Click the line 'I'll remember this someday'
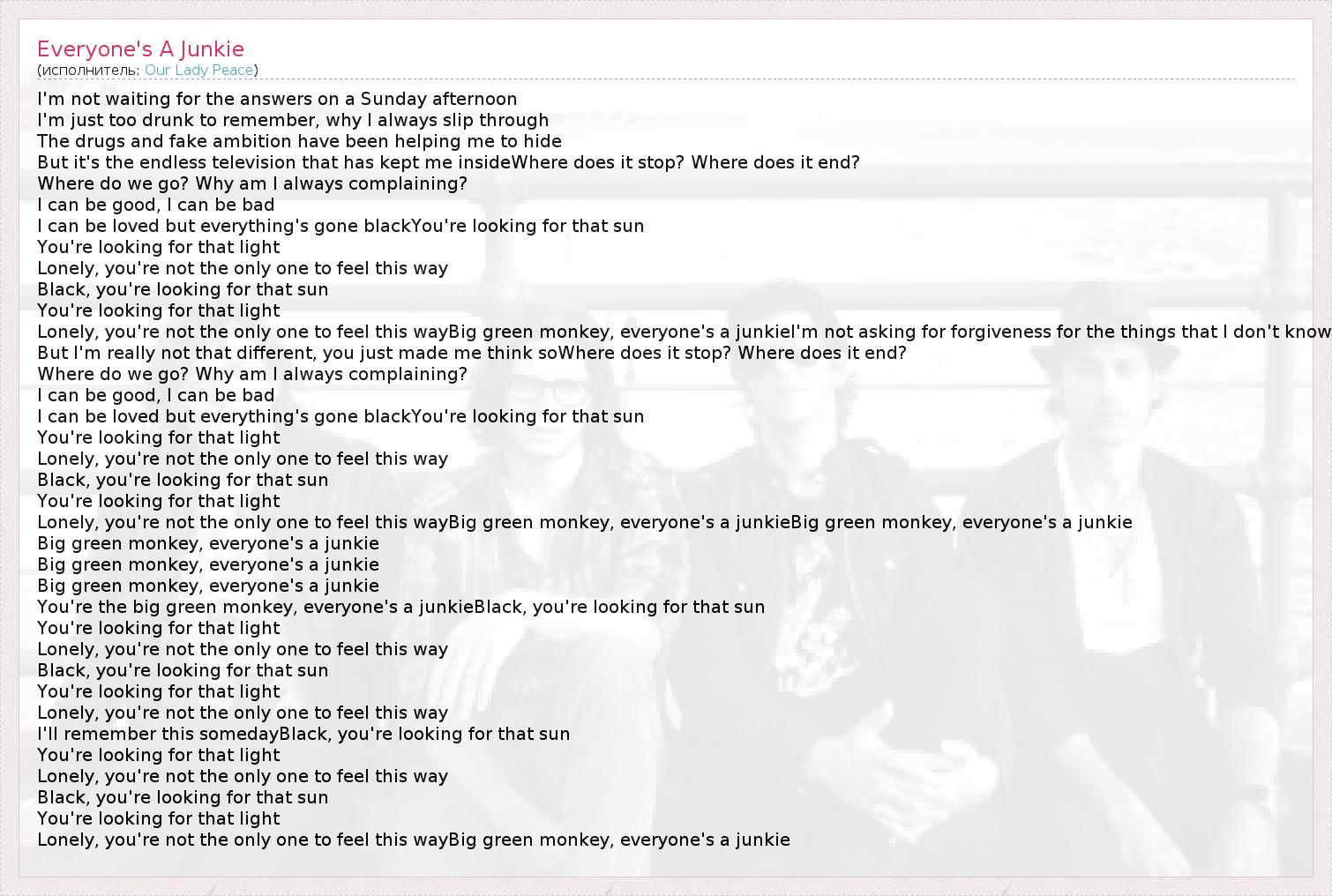The height and width of the screenshot is (896, 1332). 303,734
